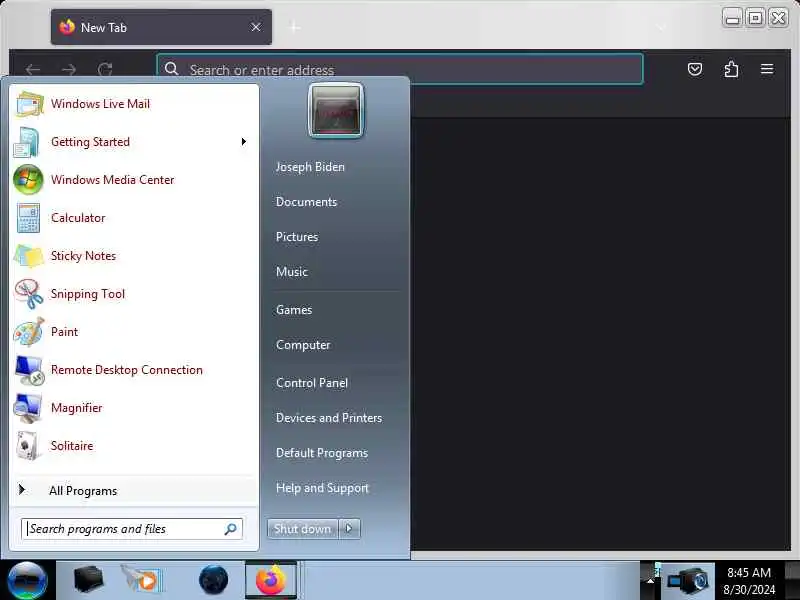The width and height of the screenshot is (800, 600).
Task: Open Default Programs
Action: click(x=322, y=453)
